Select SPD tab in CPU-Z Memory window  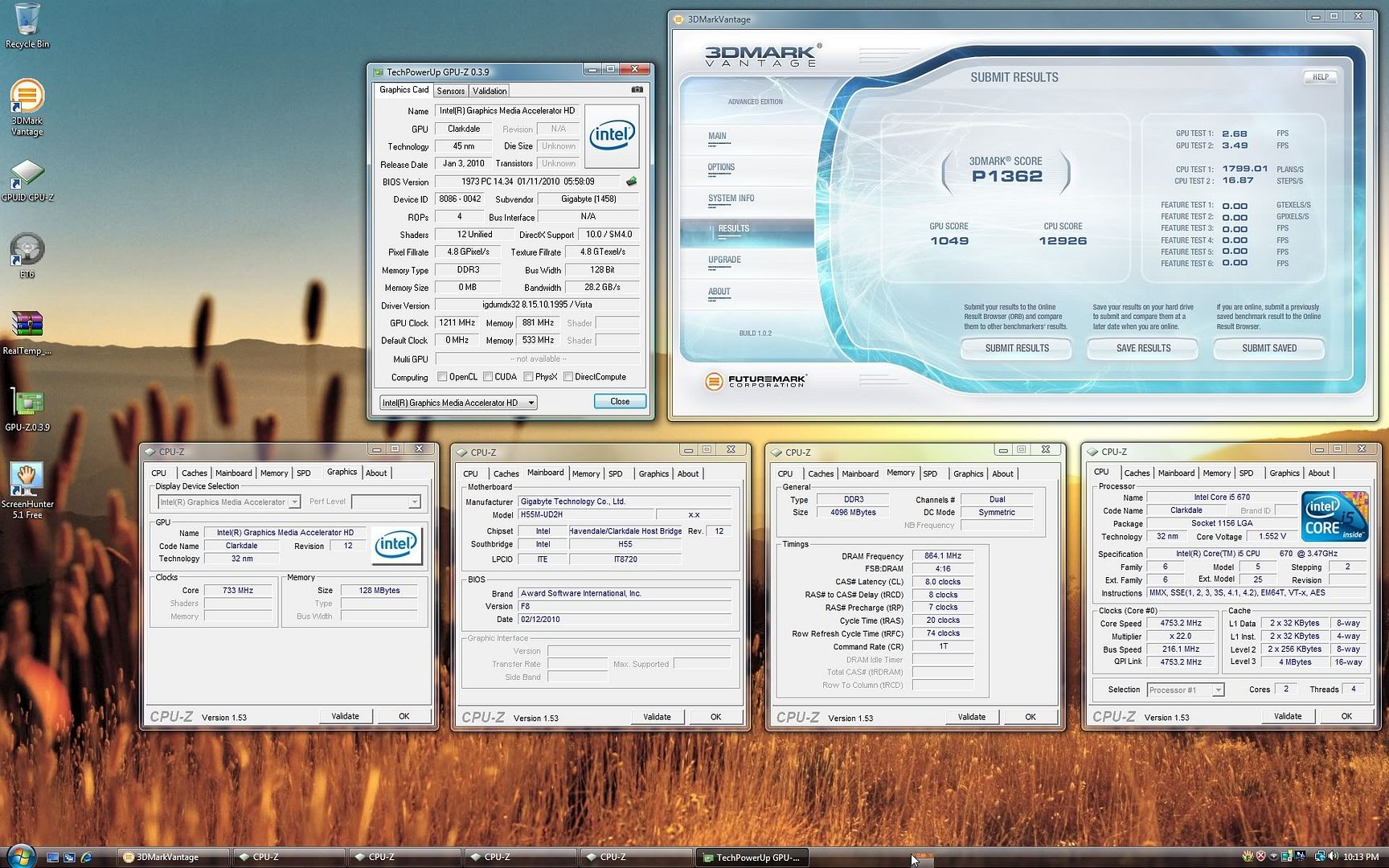pos(930,474)
